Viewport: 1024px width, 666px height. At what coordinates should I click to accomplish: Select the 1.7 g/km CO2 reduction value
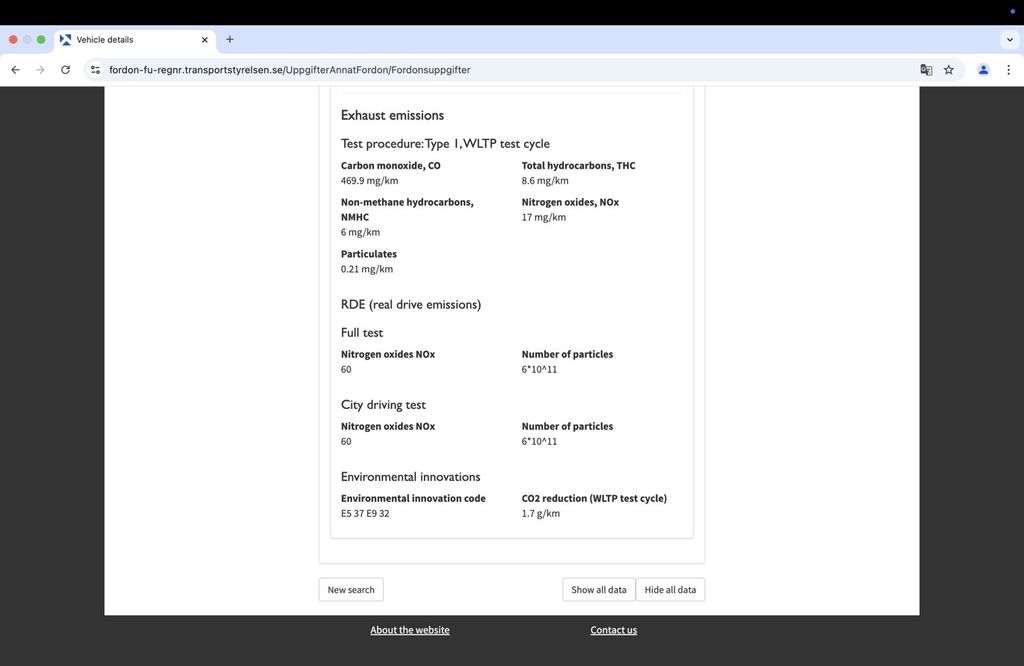(541, 514)
